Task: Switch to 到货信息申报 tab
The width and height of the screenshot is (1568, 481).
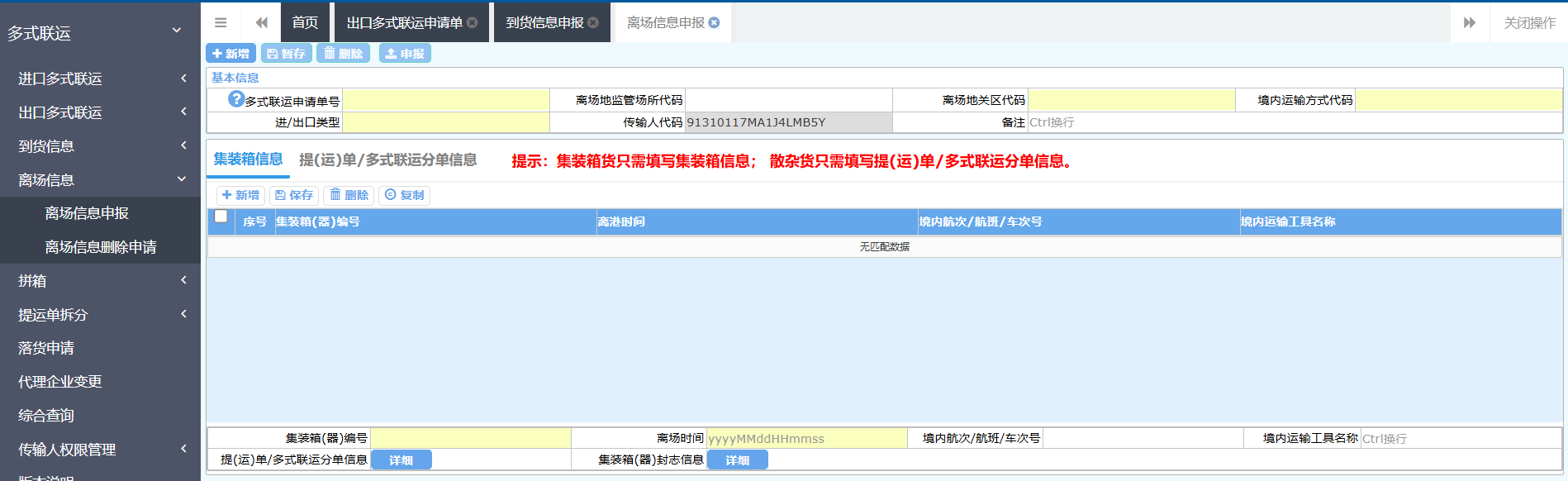Action: click(x=544, y=23)
